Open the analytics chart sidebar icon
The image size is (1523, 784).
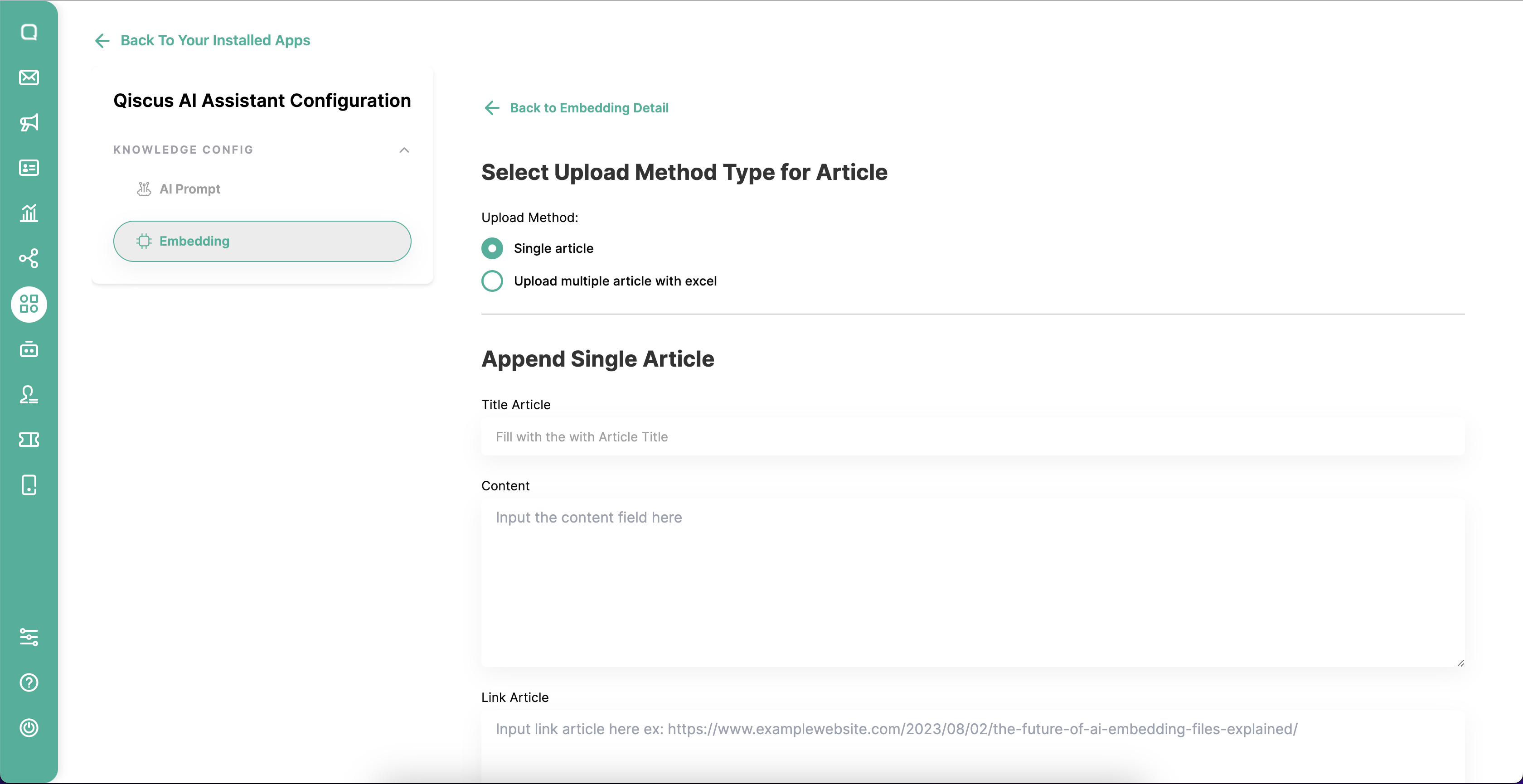coord(29,213)
